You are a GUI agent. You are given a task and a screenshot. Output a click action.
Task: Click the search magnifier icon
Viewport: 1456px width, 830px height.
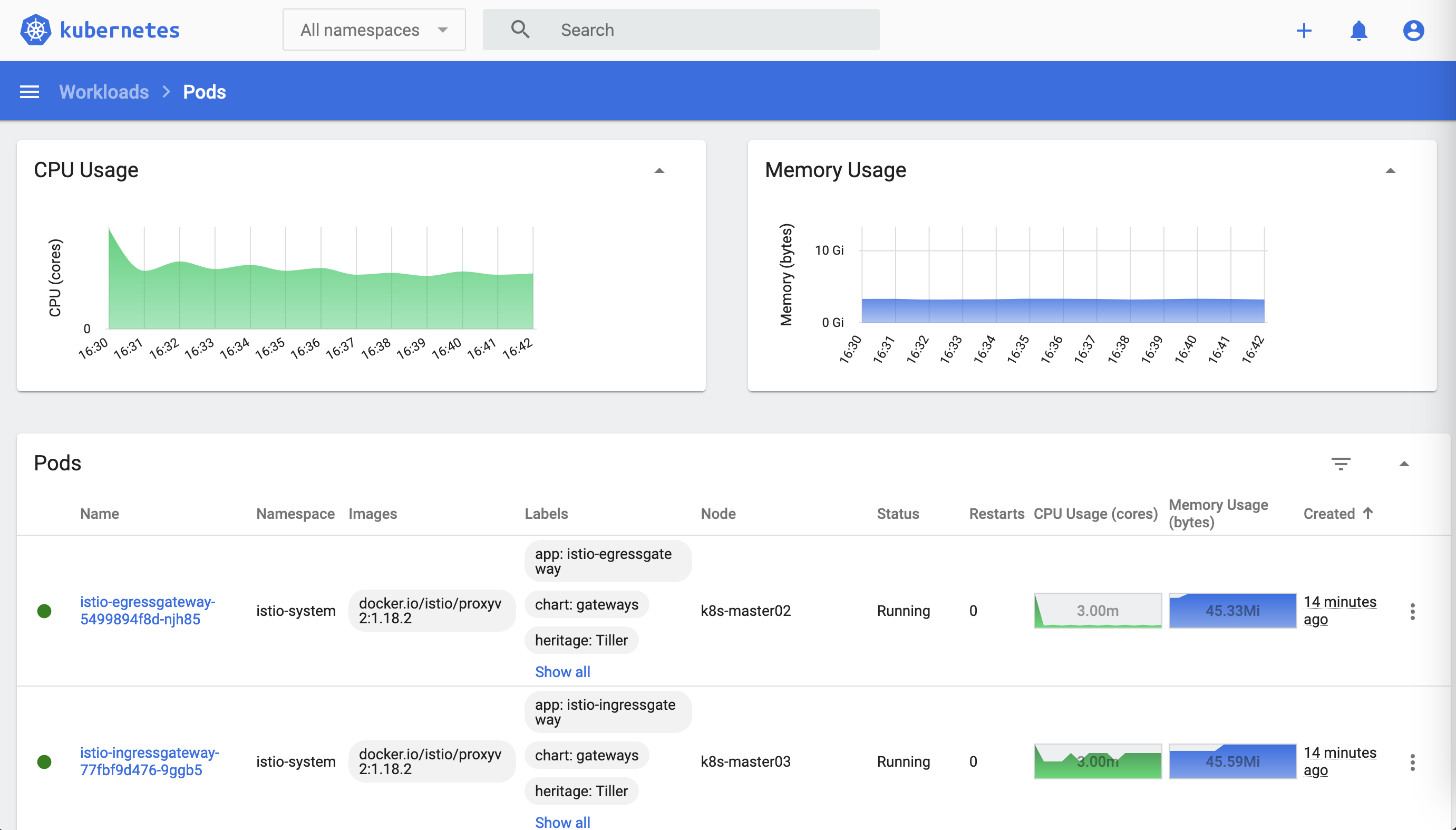coord(520,30)
